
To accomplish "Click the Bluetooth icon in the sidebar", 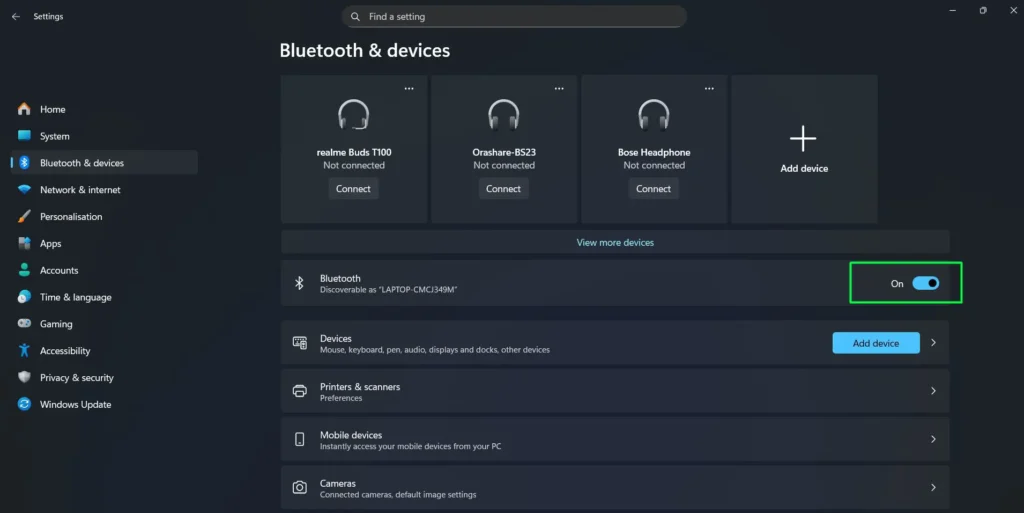I will tap(24, 163).
